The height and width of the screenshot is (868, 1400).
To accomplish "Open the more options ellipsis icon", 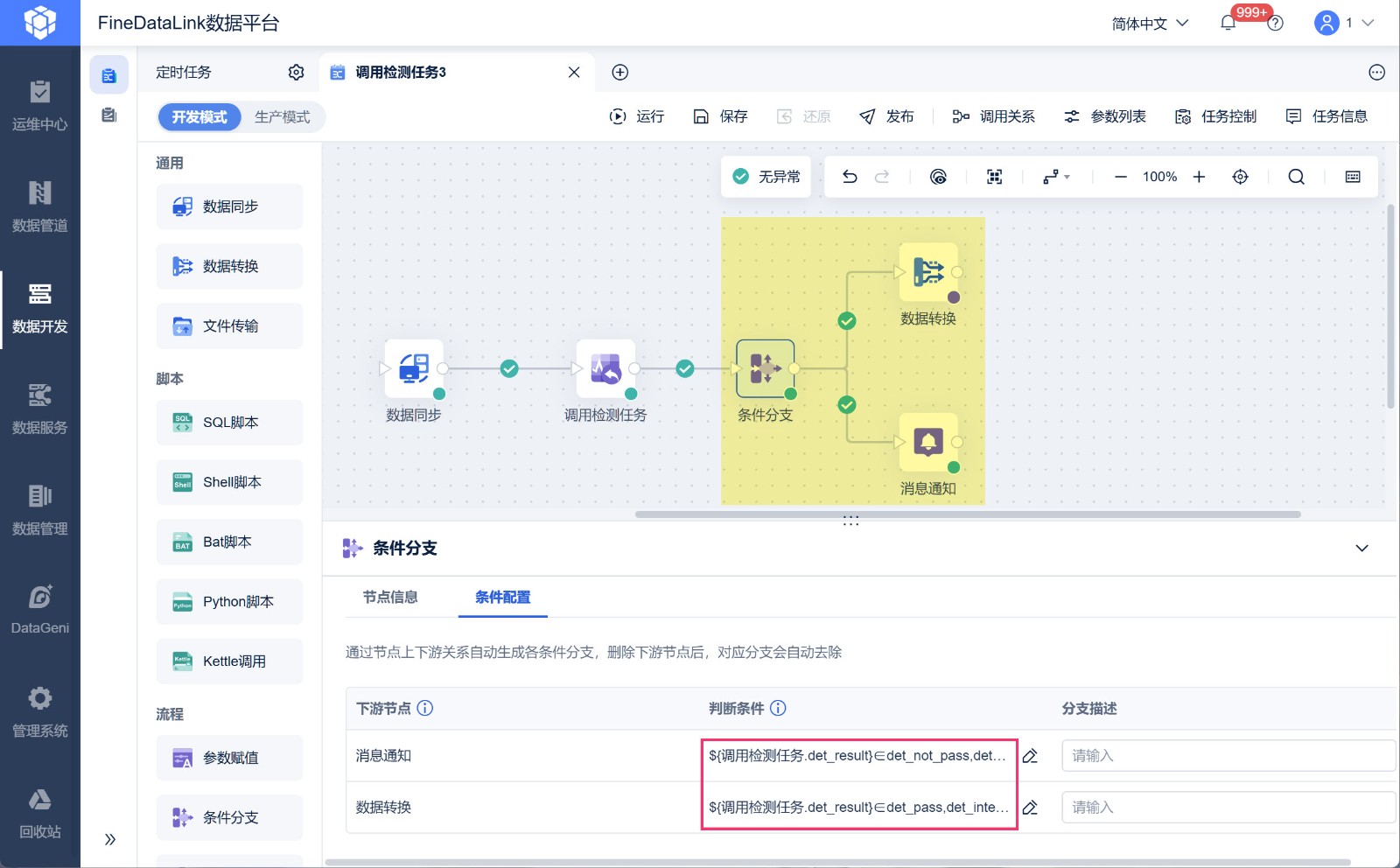I will coord(1377,73).
